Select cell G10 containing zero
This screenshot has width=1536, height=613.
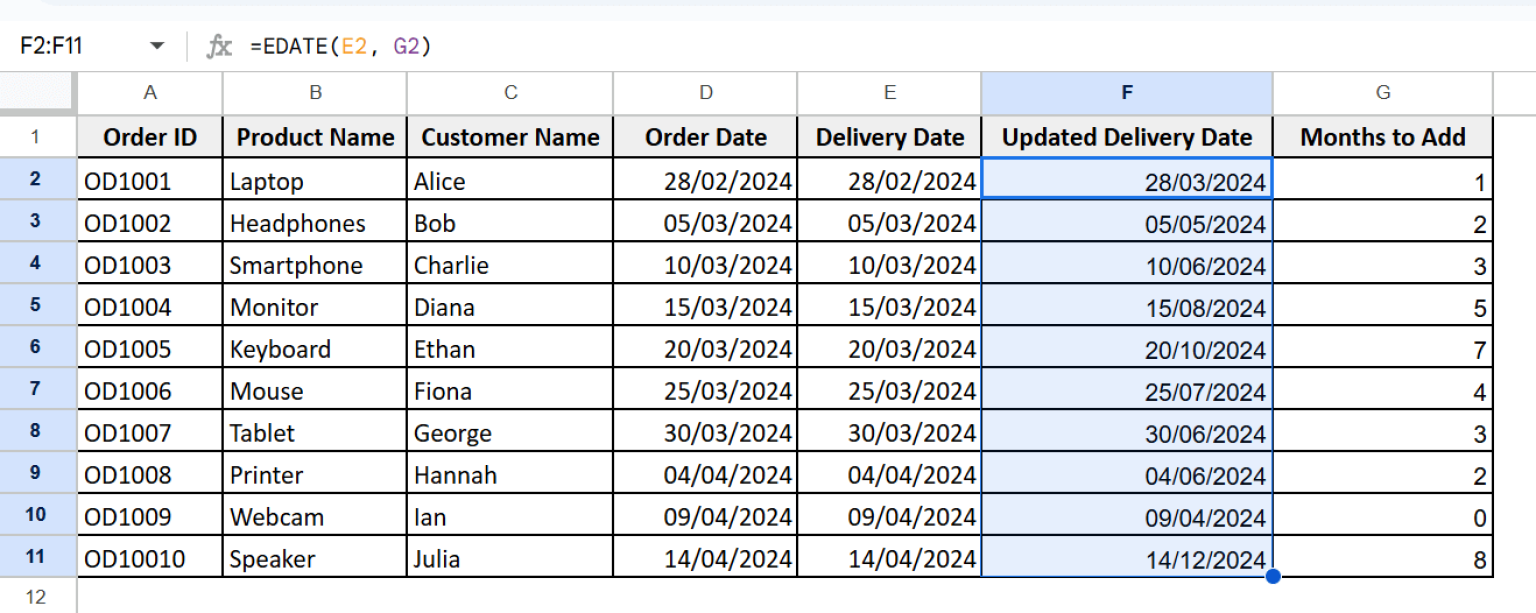click(1383, 516)
